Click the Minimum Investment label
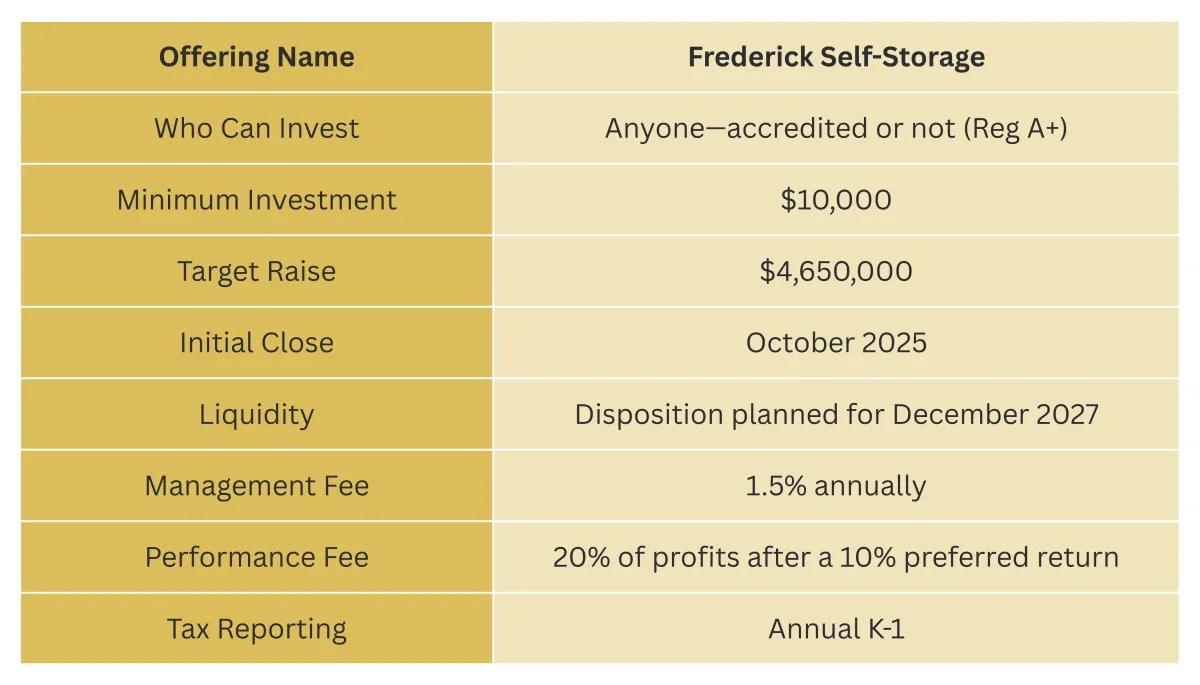1200x685 pixels. pyautogui.click(x=256, y=200)
